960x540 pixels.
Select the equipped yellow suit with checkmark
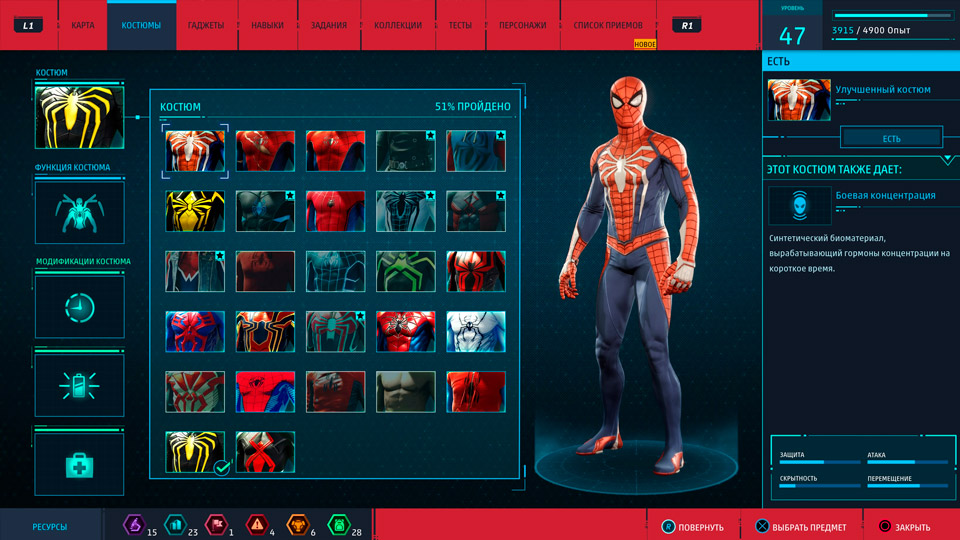195,452
